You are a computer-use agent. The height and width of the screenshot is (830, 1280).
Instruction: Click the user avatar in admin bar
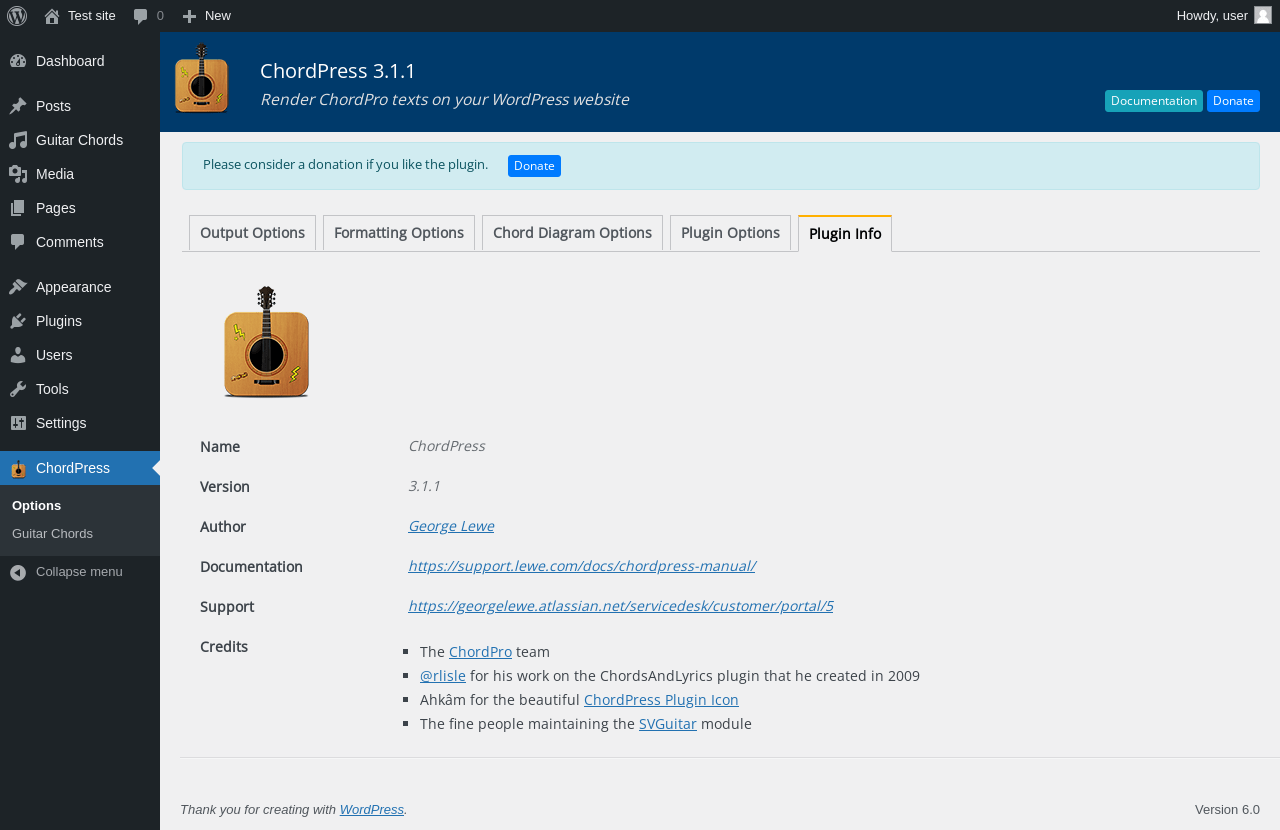tap(1263, 15)
